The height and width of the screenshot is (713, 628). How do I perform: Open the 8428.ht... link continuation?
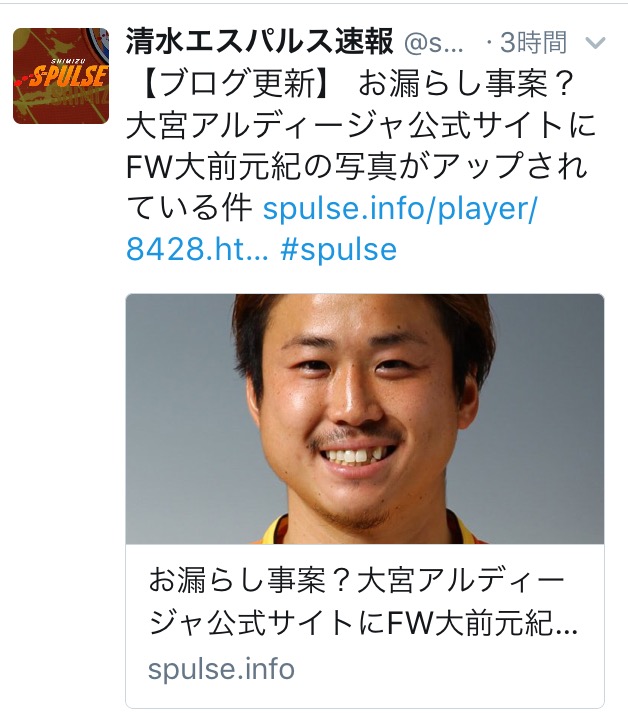[x=197, y=250]
